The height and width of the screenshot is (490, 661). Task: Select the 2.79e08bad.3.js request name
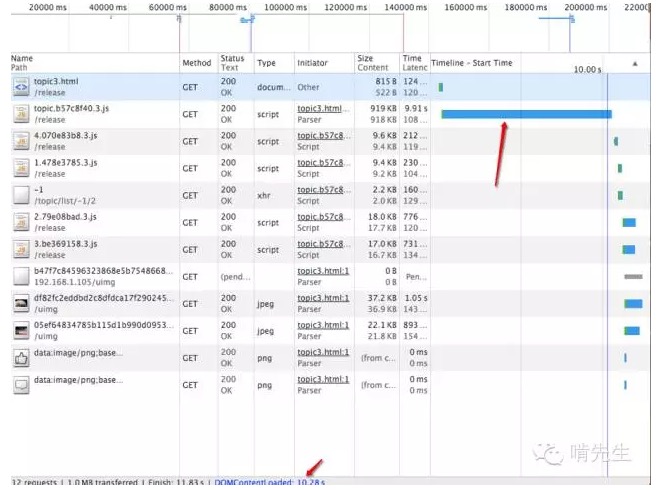pos(65,217)
